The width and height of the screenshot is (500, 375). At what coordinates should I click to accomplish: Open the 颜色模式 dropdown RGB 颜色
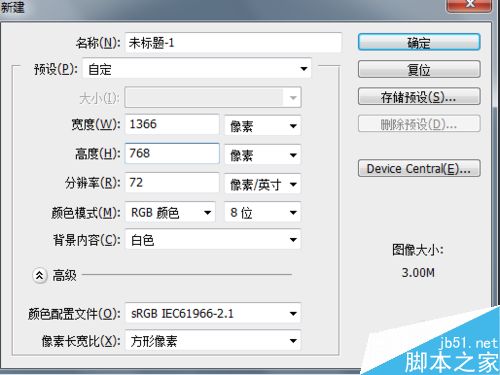pos(170,212)
